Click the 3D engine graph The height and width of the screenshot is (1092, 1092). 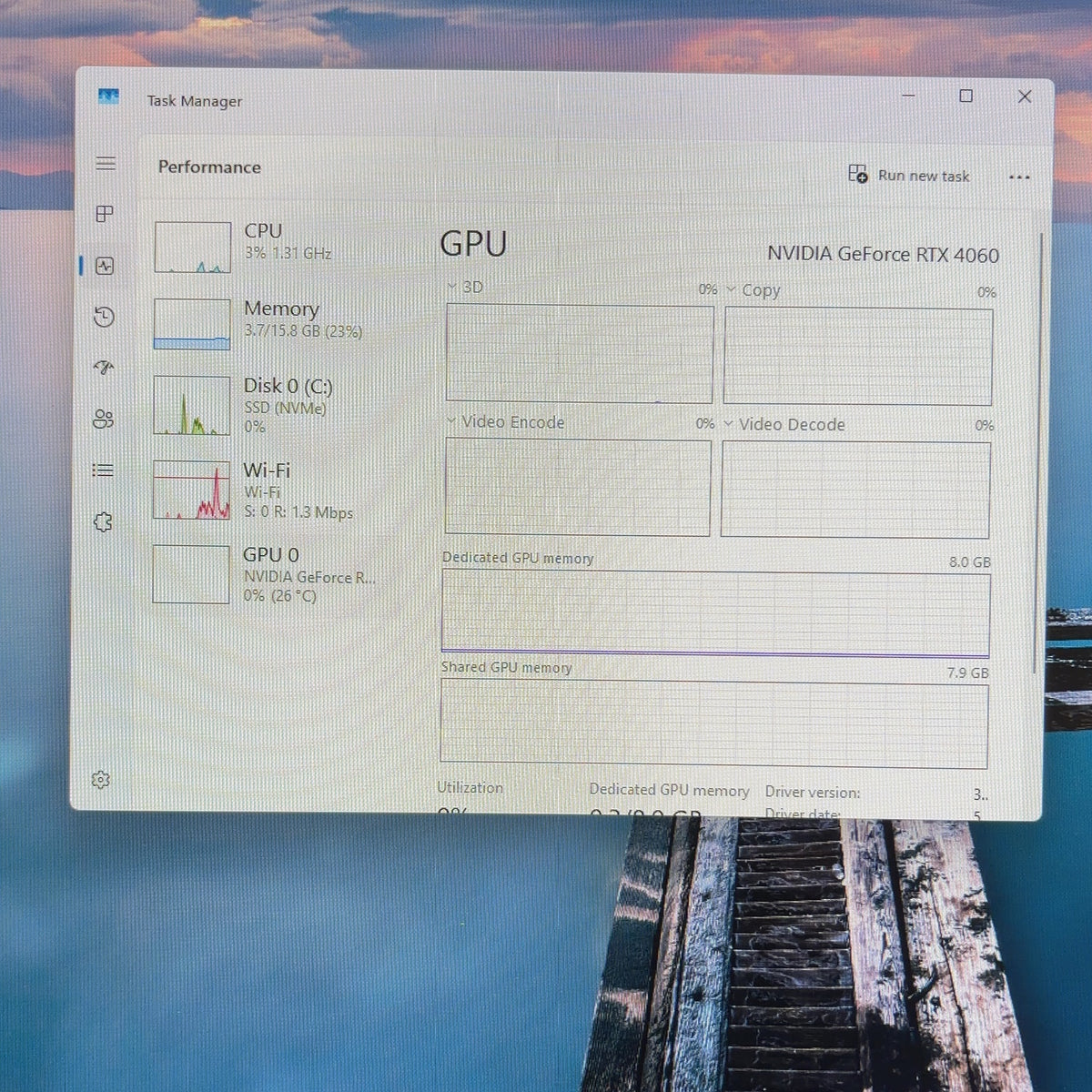click(x=580, y=354)
